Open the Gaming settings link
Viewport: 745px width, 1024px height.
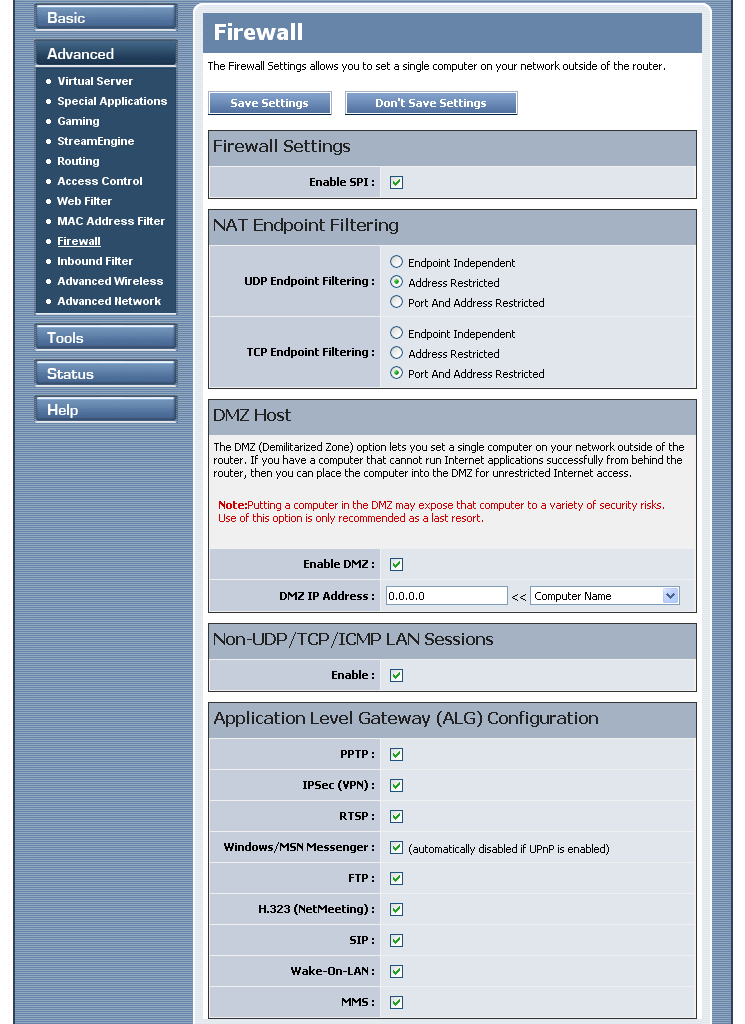click(78, 121)
